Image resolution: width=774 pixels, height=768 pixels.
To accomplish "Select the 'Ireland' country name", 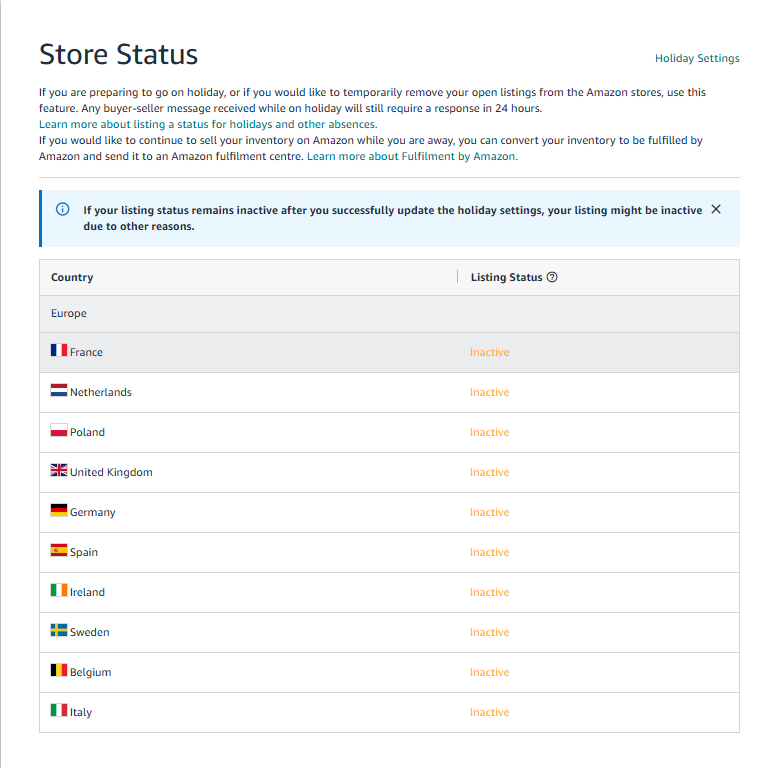I will pos(87,592).
